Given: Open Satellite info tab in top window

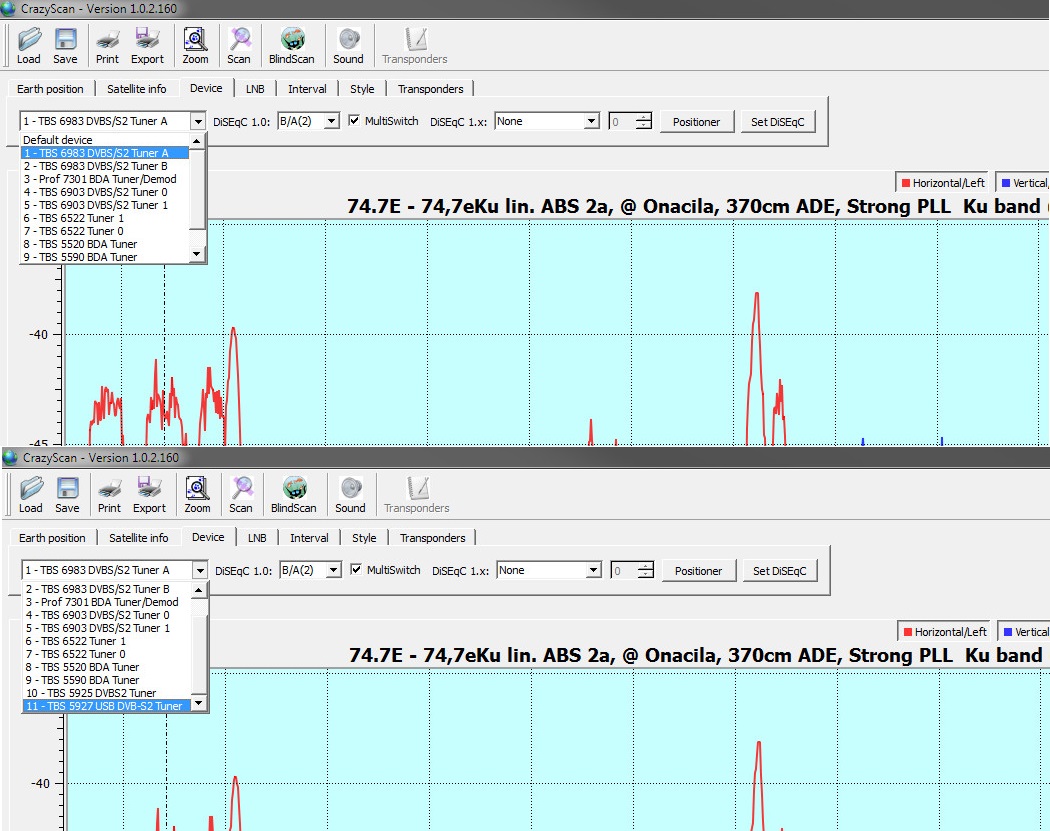Looking at the screenshot, I should click(137, 89).
